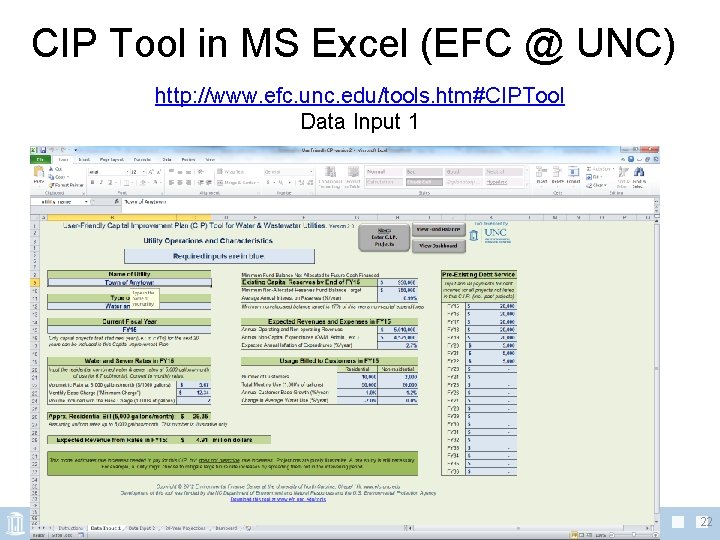Viewport: 720px width, 540px height.
Task: Open the Dashboard sheet tab
Action: (226, 528)
